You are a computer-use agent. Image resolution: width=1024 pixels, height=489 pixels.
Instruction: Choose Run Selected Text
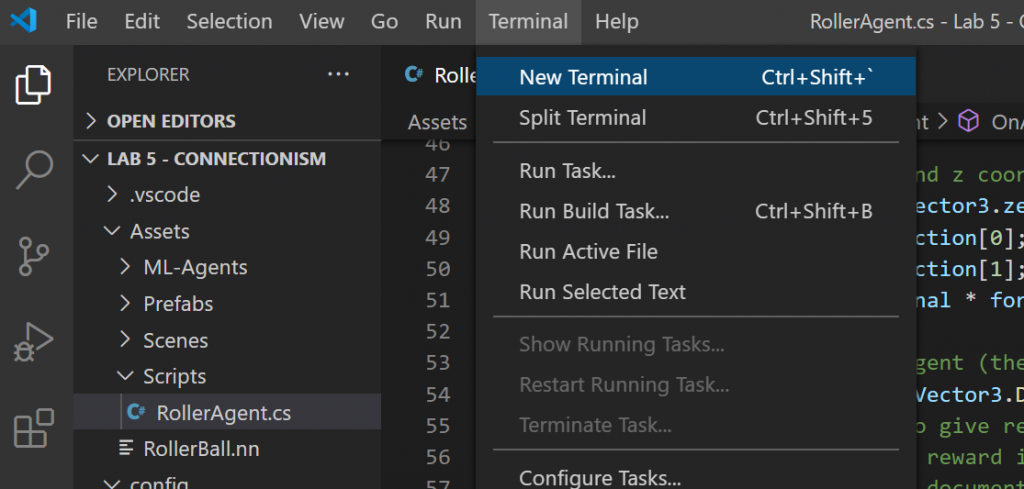coord(696,292)
